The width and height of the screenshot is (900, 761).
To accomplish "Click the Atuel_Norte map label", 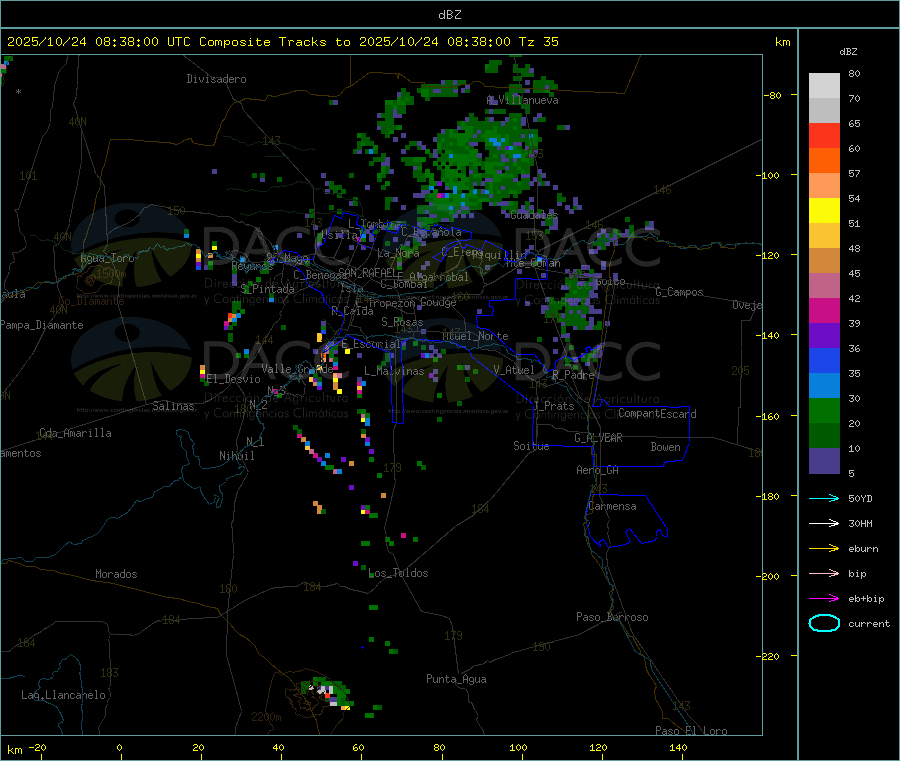I will (x=475, y=336).
